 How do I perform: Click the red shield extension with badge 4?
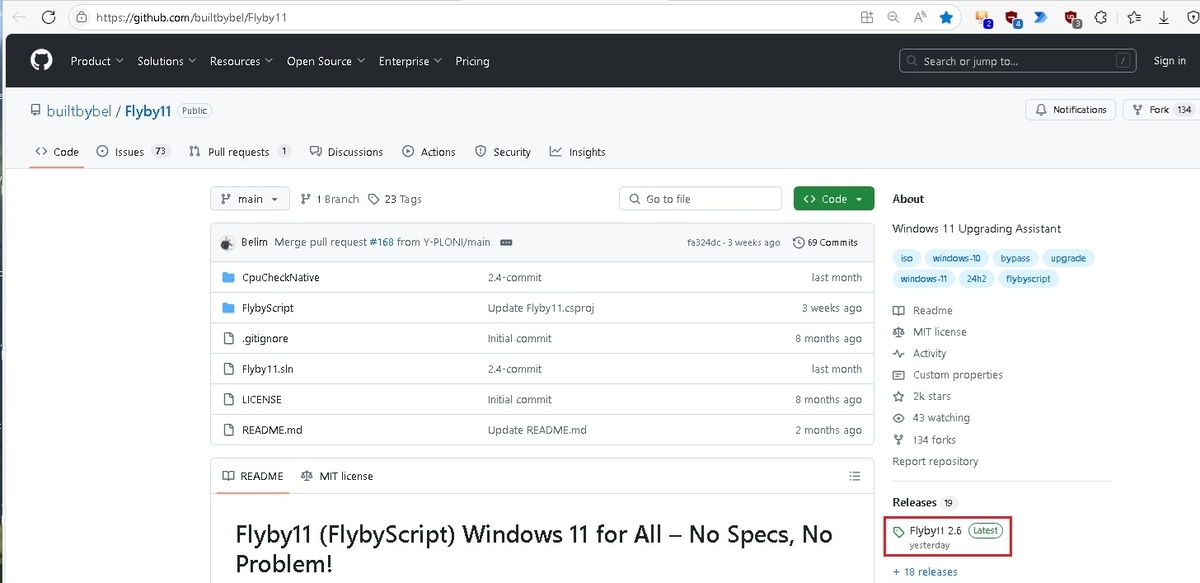click(x=1013, y=18)
